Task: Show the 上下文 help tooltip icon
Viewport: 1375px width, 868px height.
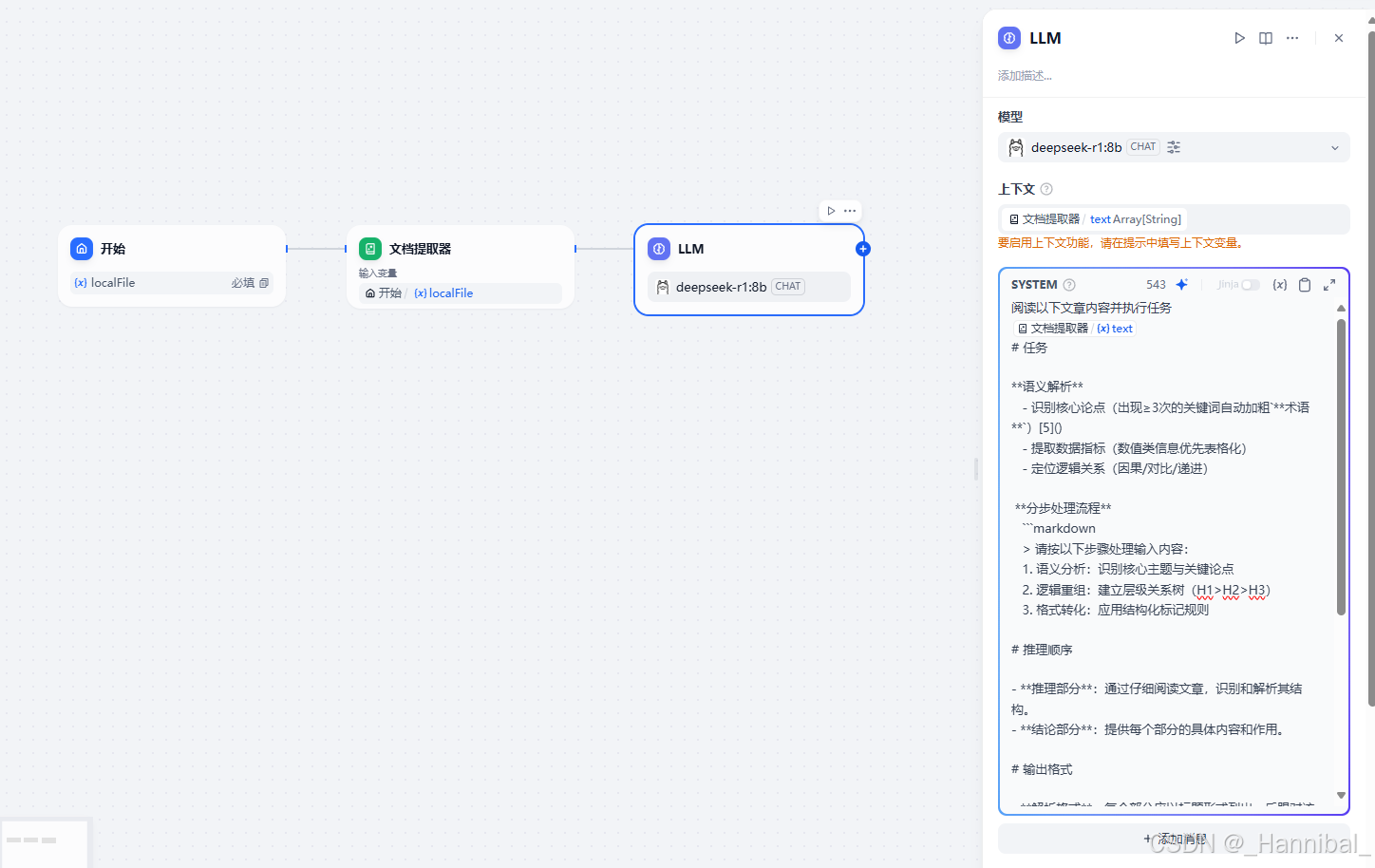Action: point(1046,189)
